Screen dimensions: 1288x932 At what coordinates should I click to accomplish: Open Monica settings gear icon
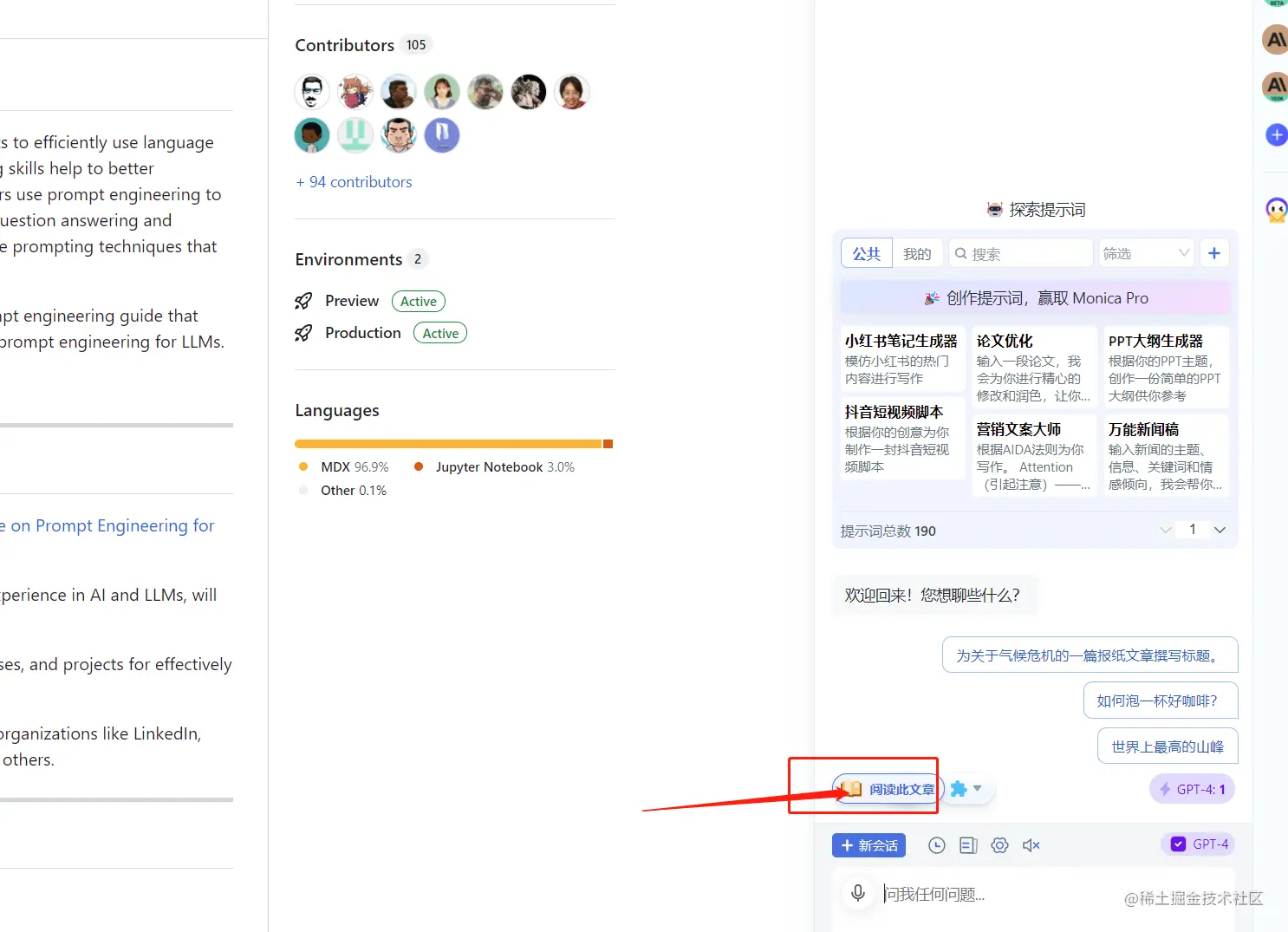pos(999,845)
